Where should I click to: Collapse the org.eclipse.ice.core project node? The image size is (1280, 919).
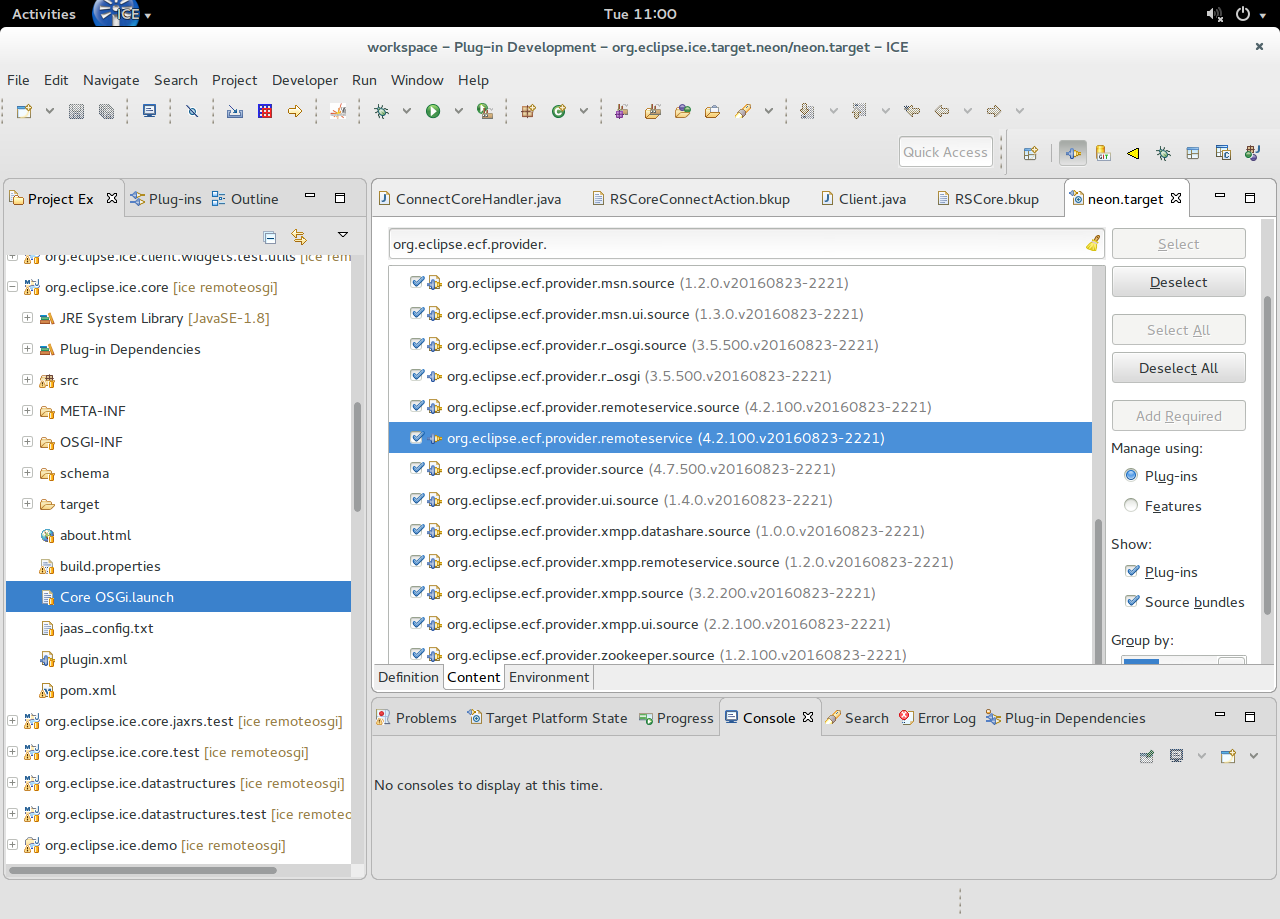click(x=13, y=287)
